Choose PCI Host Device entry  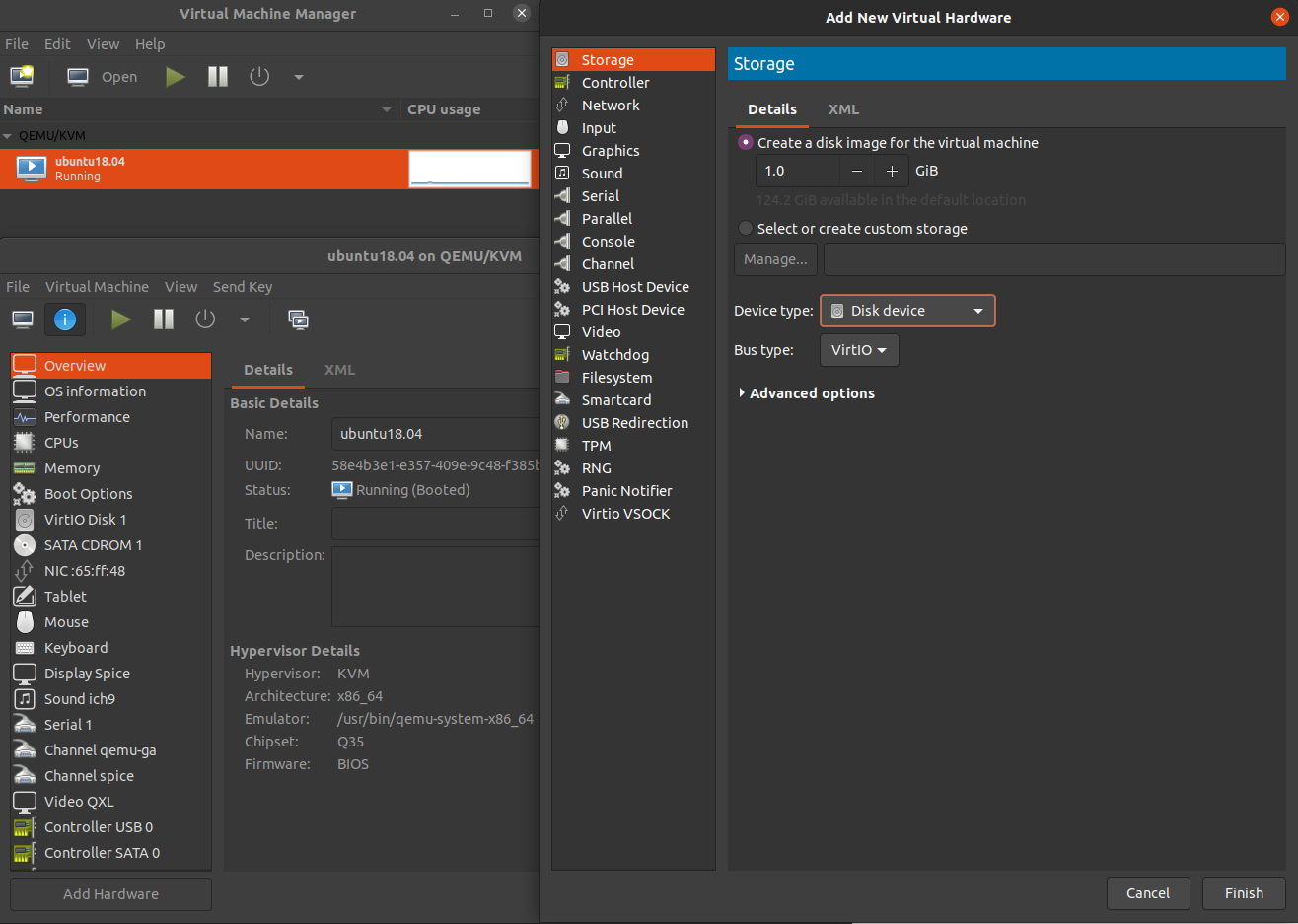633,310
